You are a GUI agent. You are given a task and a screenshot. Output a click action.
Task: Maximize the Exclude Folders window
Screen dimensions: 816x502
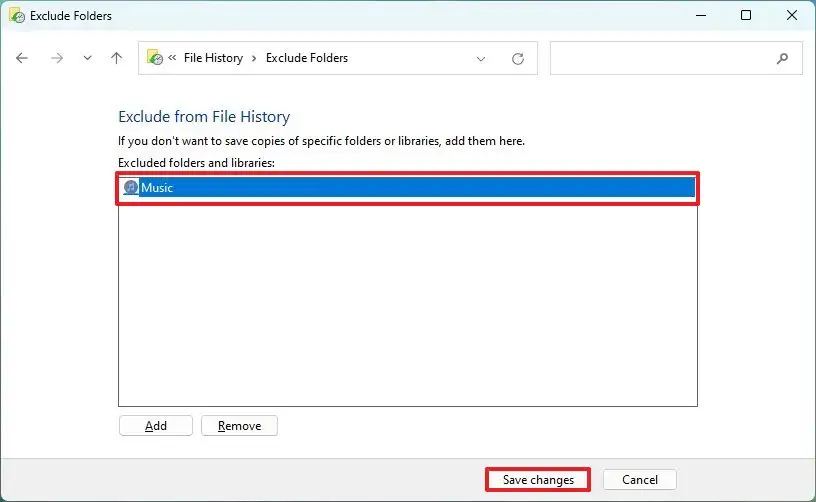tap(746, 16)
